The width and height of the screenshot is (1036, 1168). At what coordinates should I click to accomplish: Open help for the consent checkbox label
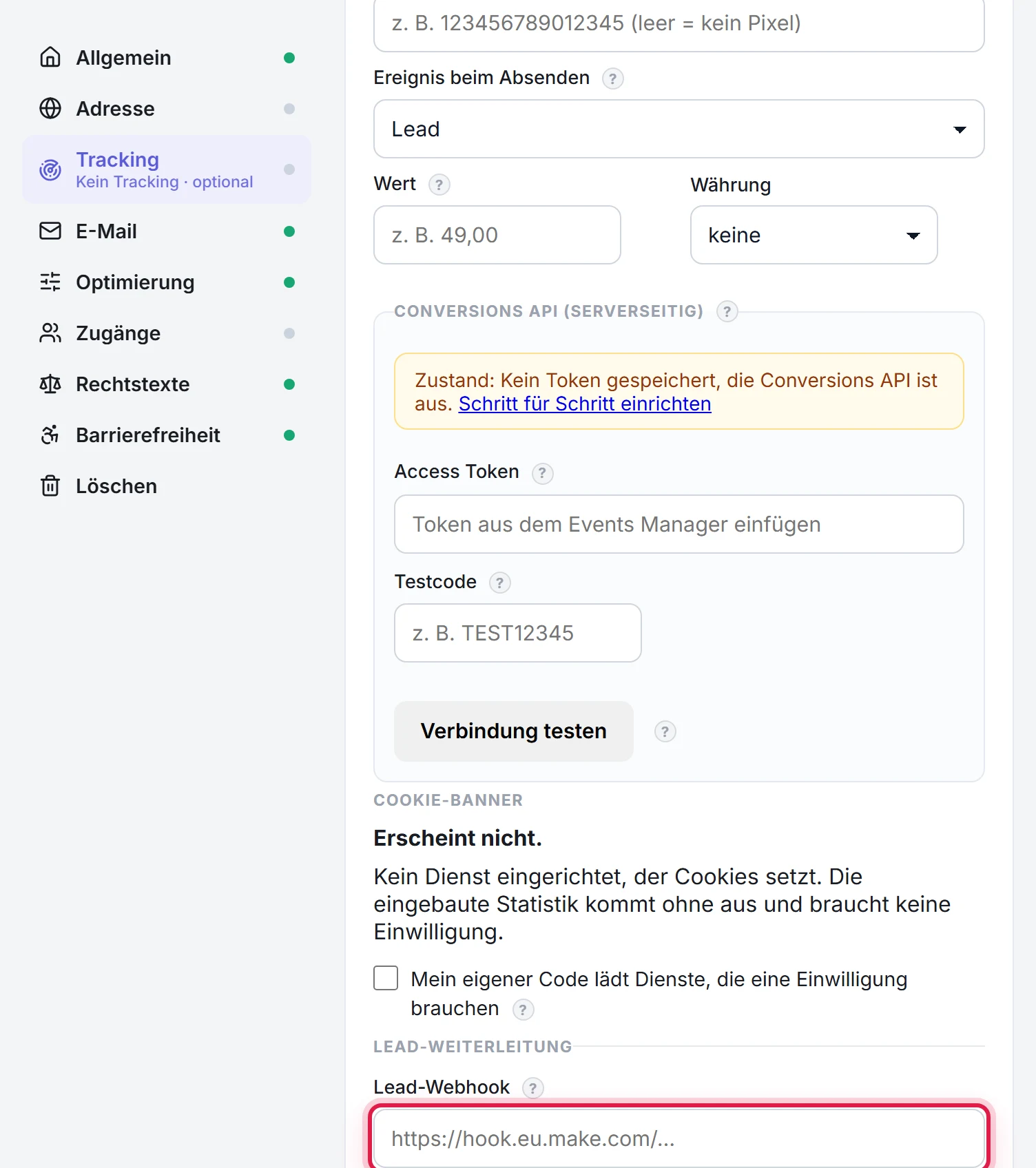coord(523,1010)
